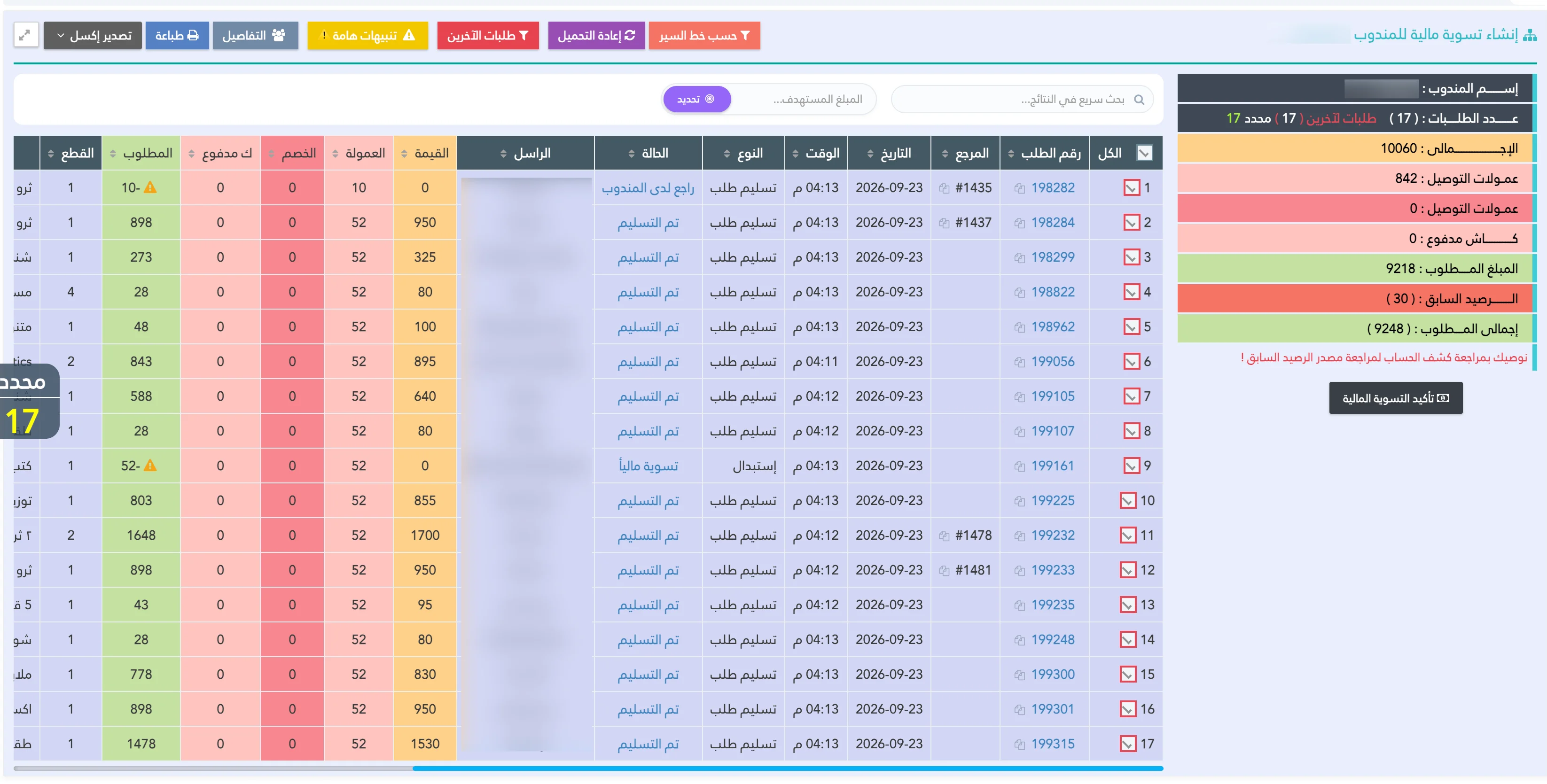Toggle checkbox for row 1
1547x784 pixels.
[x=1132, y=188]
